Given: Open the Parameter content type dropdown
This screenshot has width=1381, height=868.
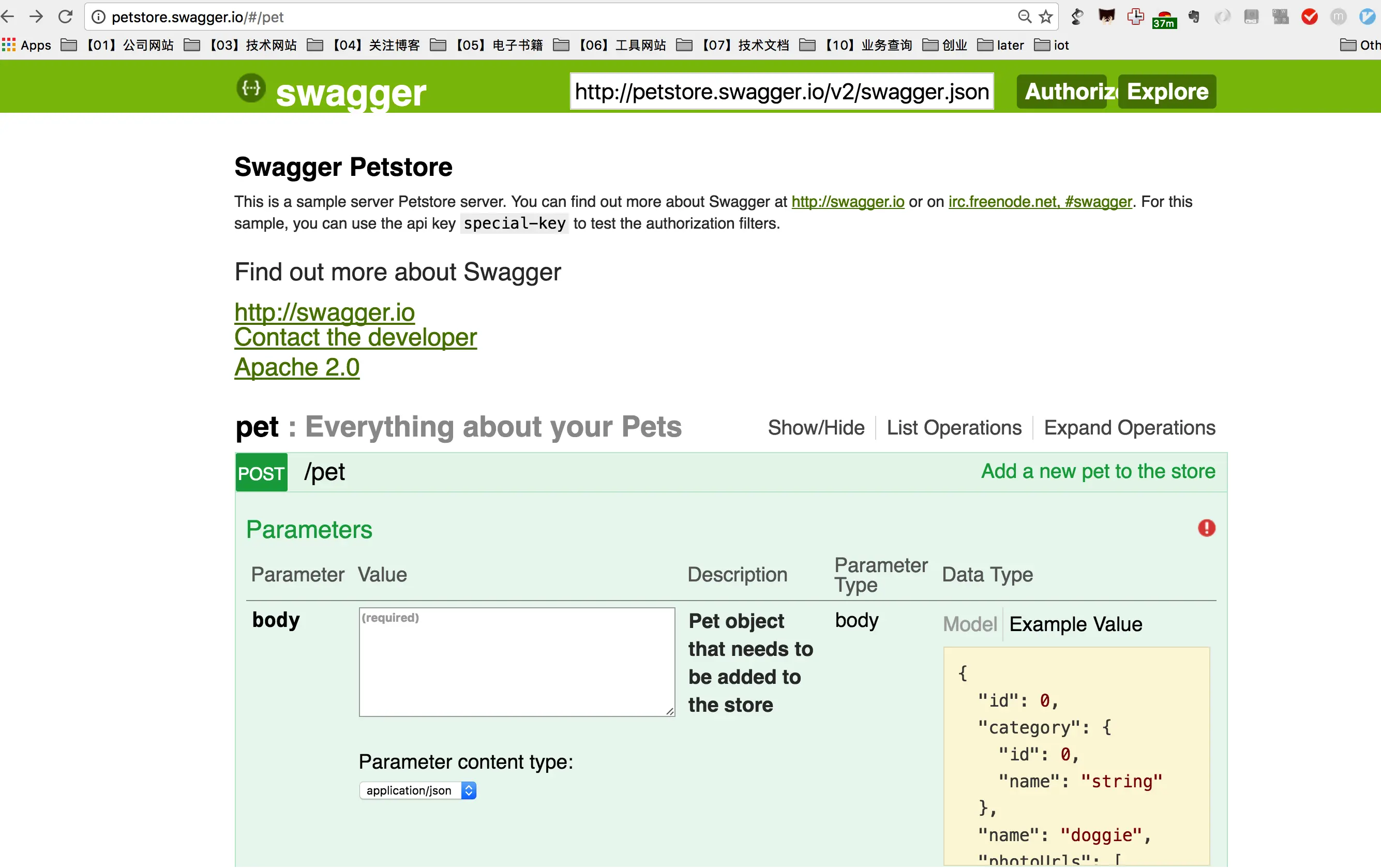Looking at the screenshot, I should coord(417,790).
